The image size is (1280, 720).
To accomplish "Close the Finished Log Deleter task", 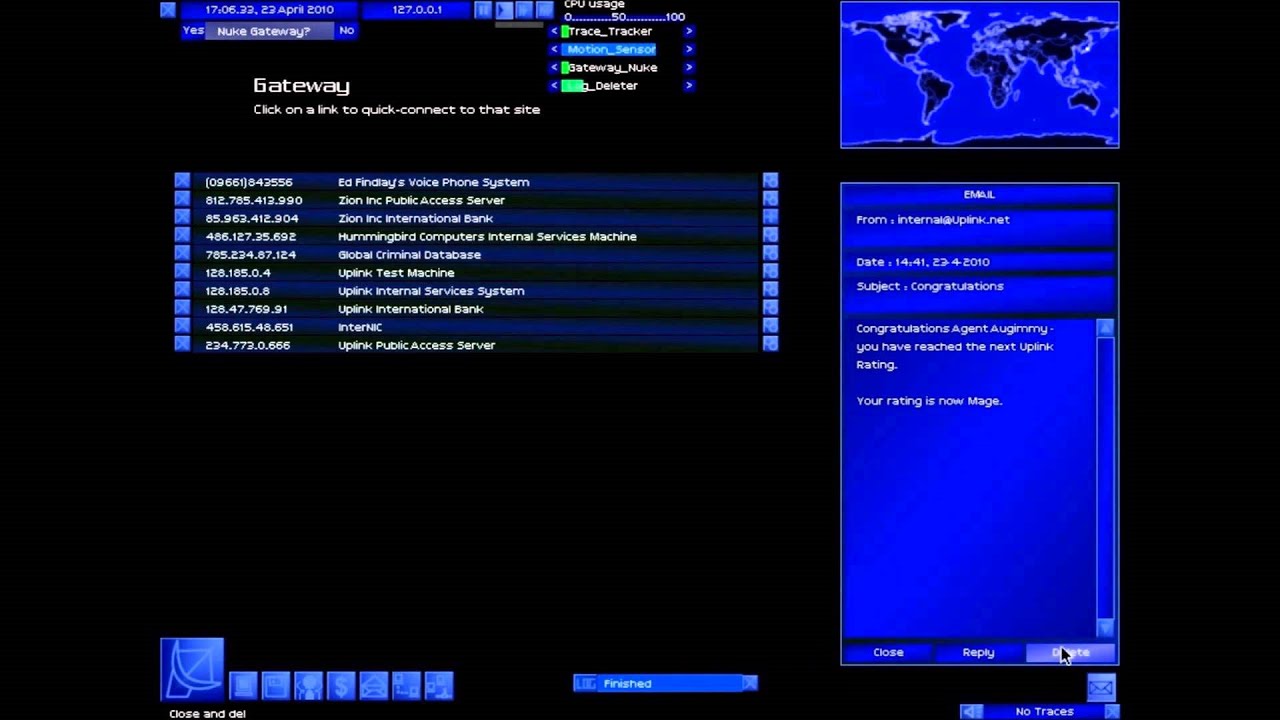I will click(x=750, y=683).
